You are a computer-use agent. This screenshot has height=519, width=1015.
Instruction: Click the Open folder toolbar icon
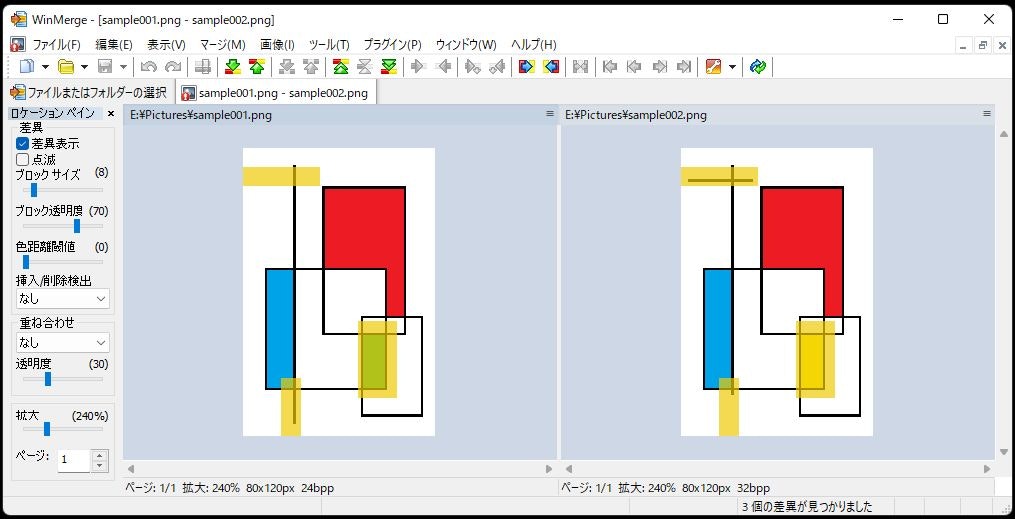click(x=65, y=66)
